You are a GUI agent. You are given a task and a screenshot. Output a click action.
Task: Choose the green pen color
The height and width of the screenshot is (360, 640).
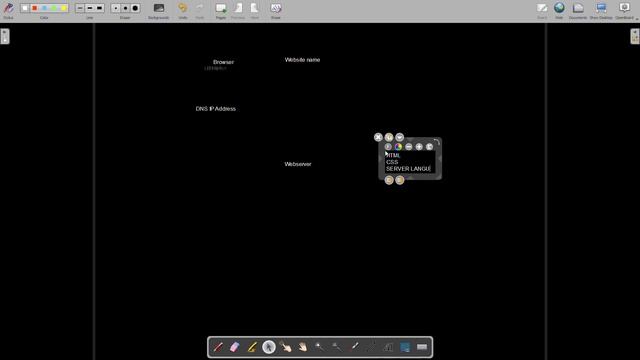tap(54, 8)
